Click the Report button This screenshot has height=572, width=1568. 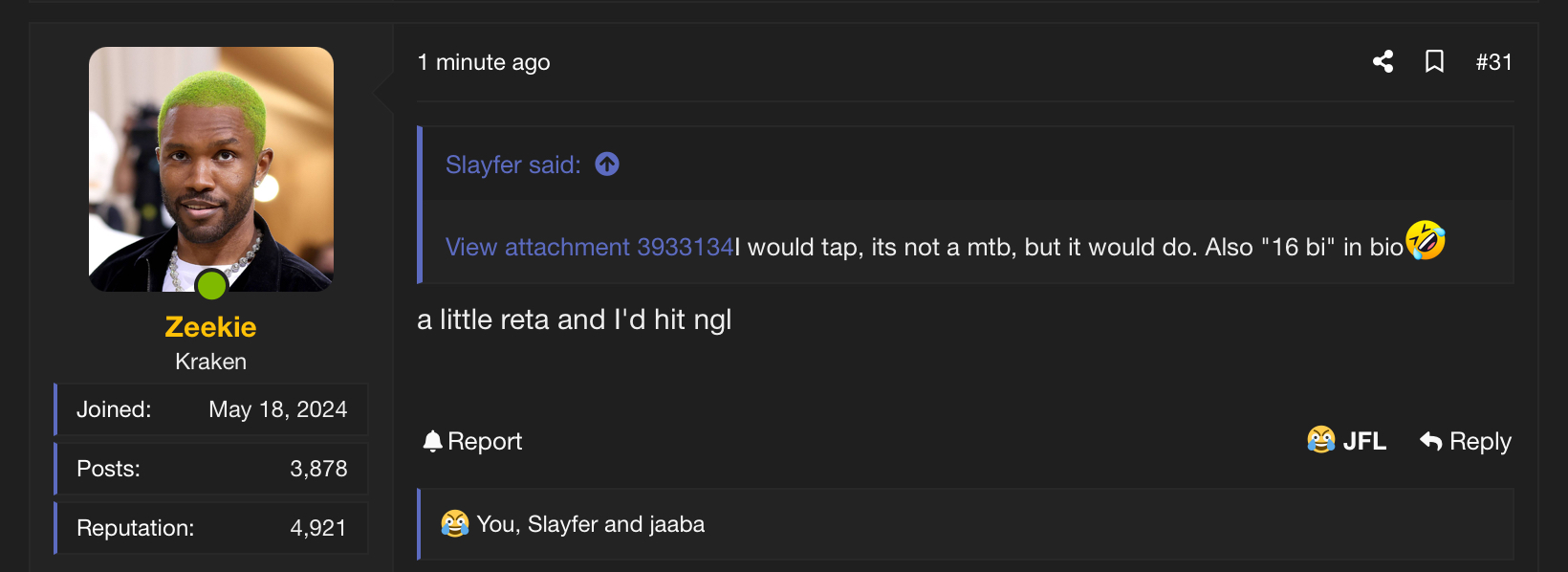[x=472, y=441]
